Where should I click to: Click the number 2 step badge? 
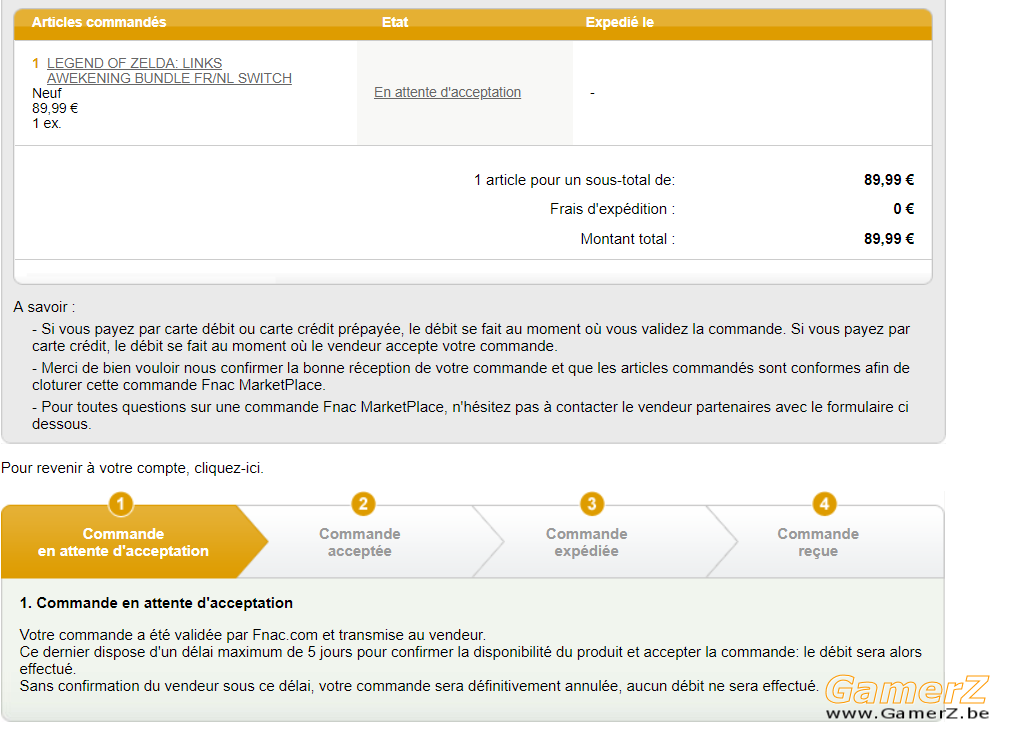point(363,504)
